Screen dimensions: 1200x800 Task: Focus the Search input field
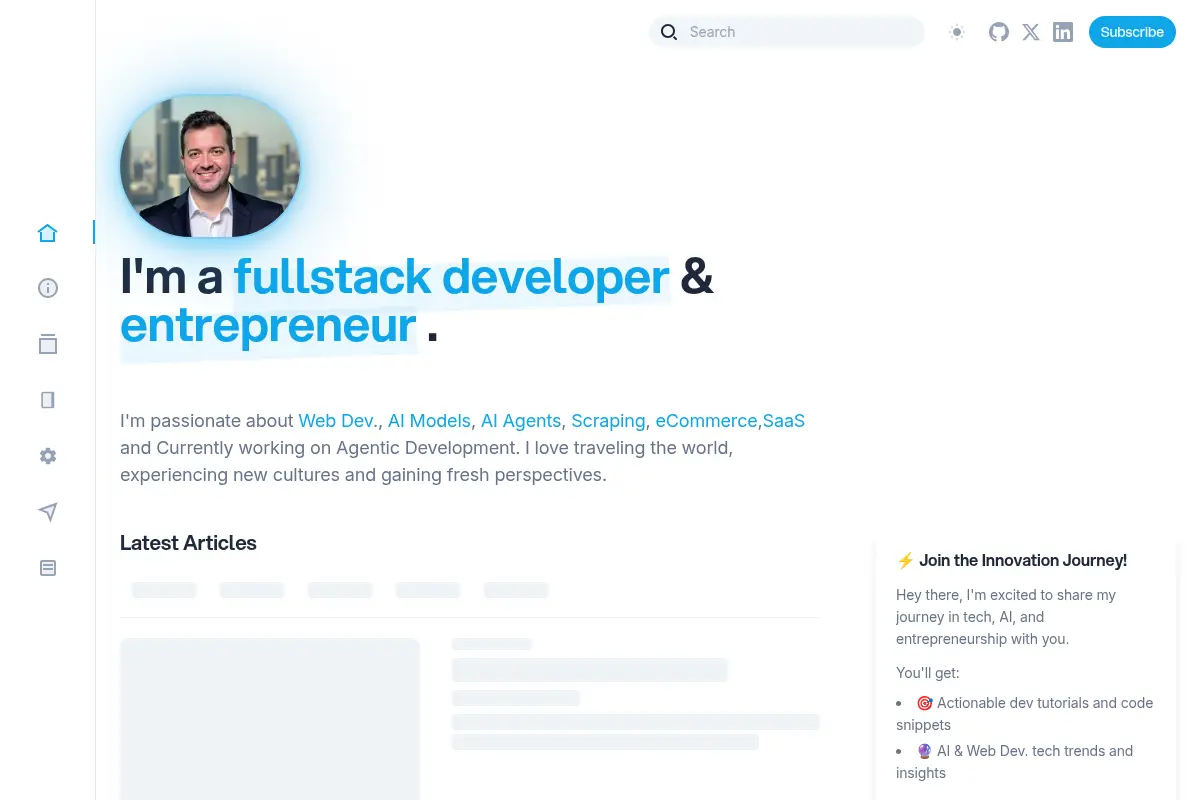[786, 32]
